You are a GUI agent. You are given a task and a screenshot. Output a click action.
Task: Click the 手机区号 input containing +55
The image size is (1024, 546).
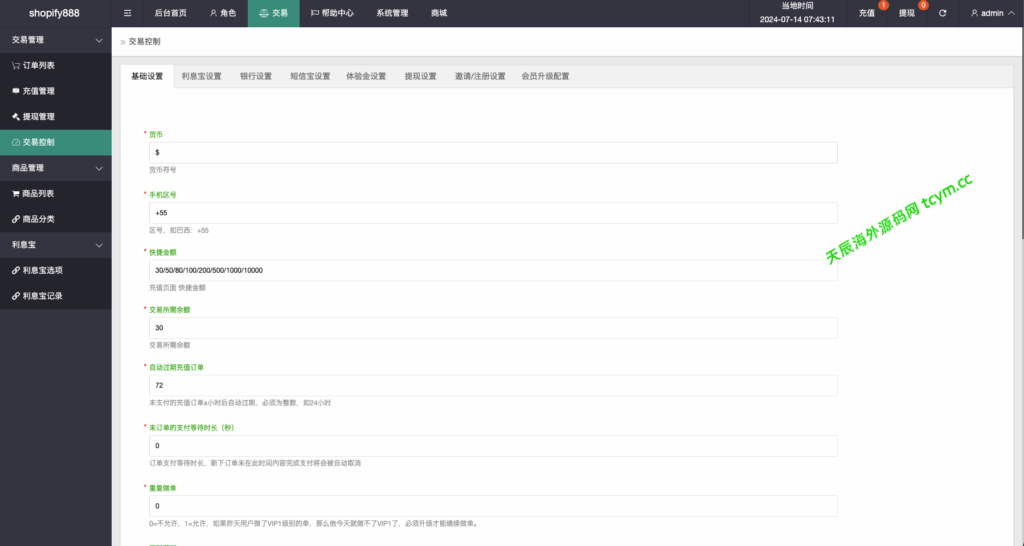pyautogui.click(x=493, y=213)
